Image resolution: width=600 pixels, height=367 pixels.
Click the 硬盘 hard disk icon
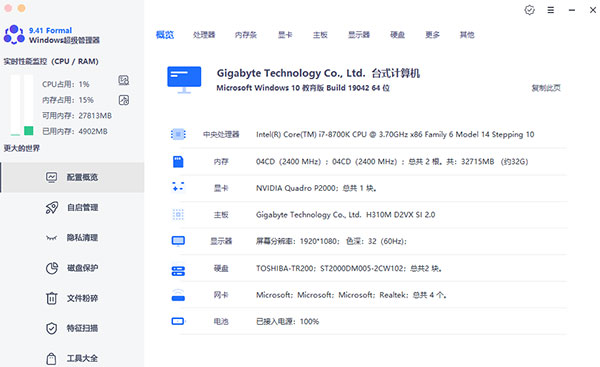pos(178,271)
